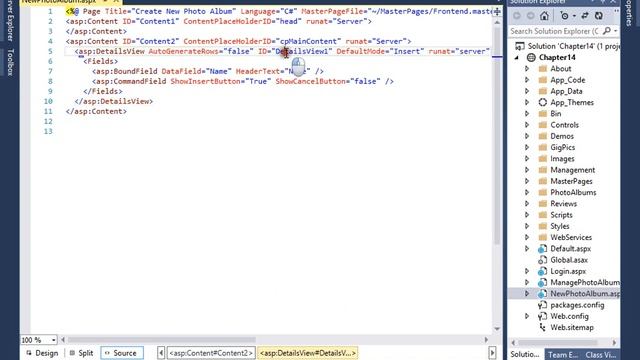Select the Chapter14 project node

click(557, 58)
